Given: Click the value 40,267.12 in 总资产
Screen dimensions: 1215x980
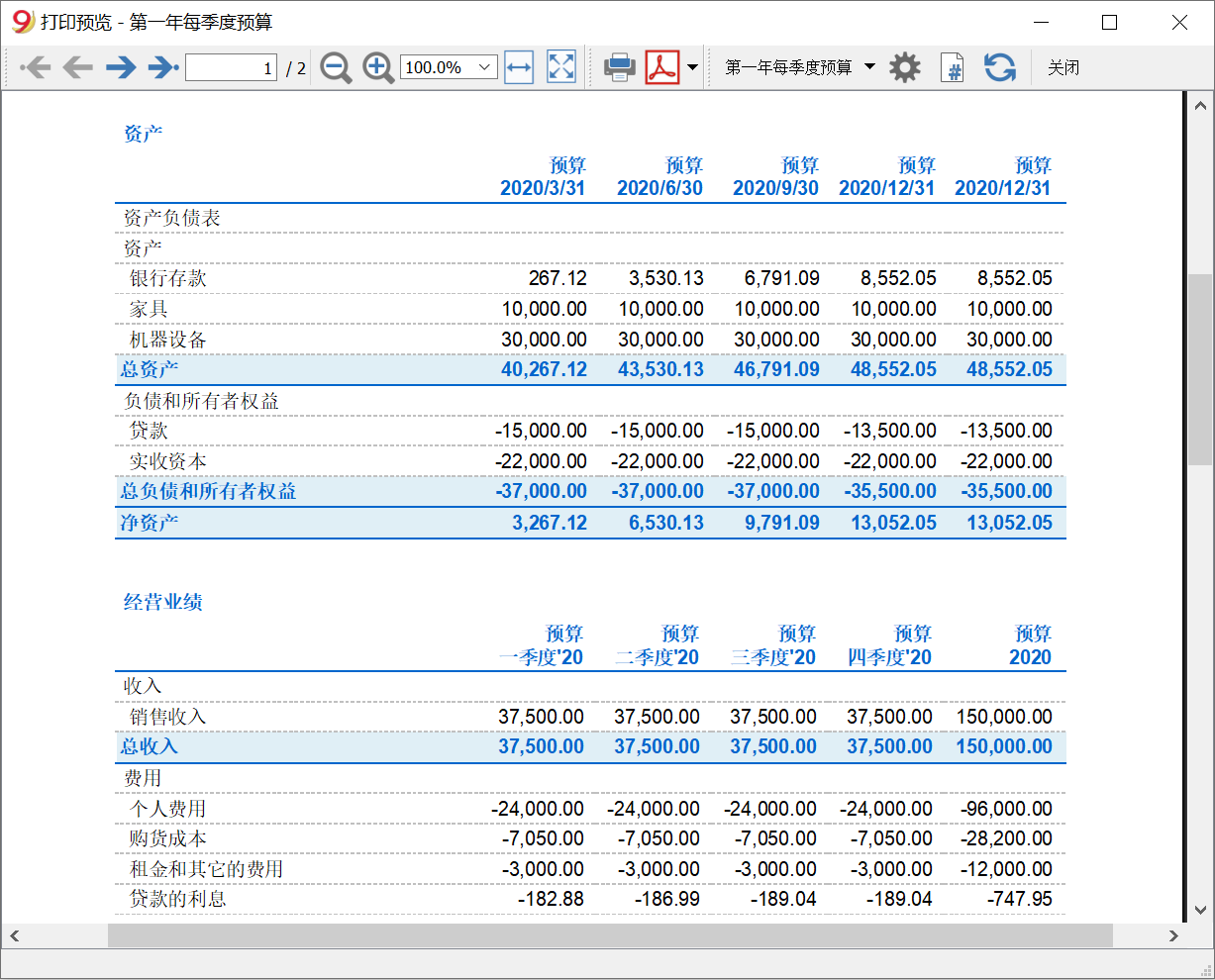Looking at the screenshot, I should 544,369.
